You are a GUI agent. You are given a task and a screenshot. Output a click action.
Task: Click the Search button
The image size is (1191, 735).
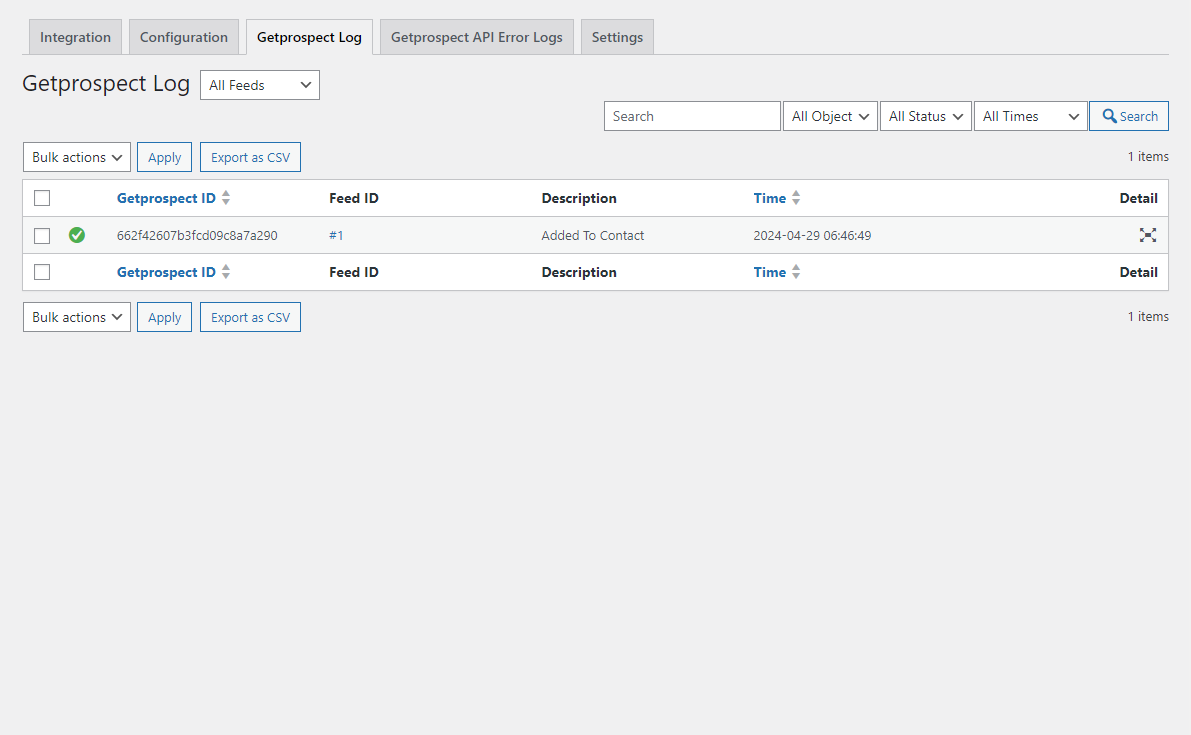tap(1129, 116)
